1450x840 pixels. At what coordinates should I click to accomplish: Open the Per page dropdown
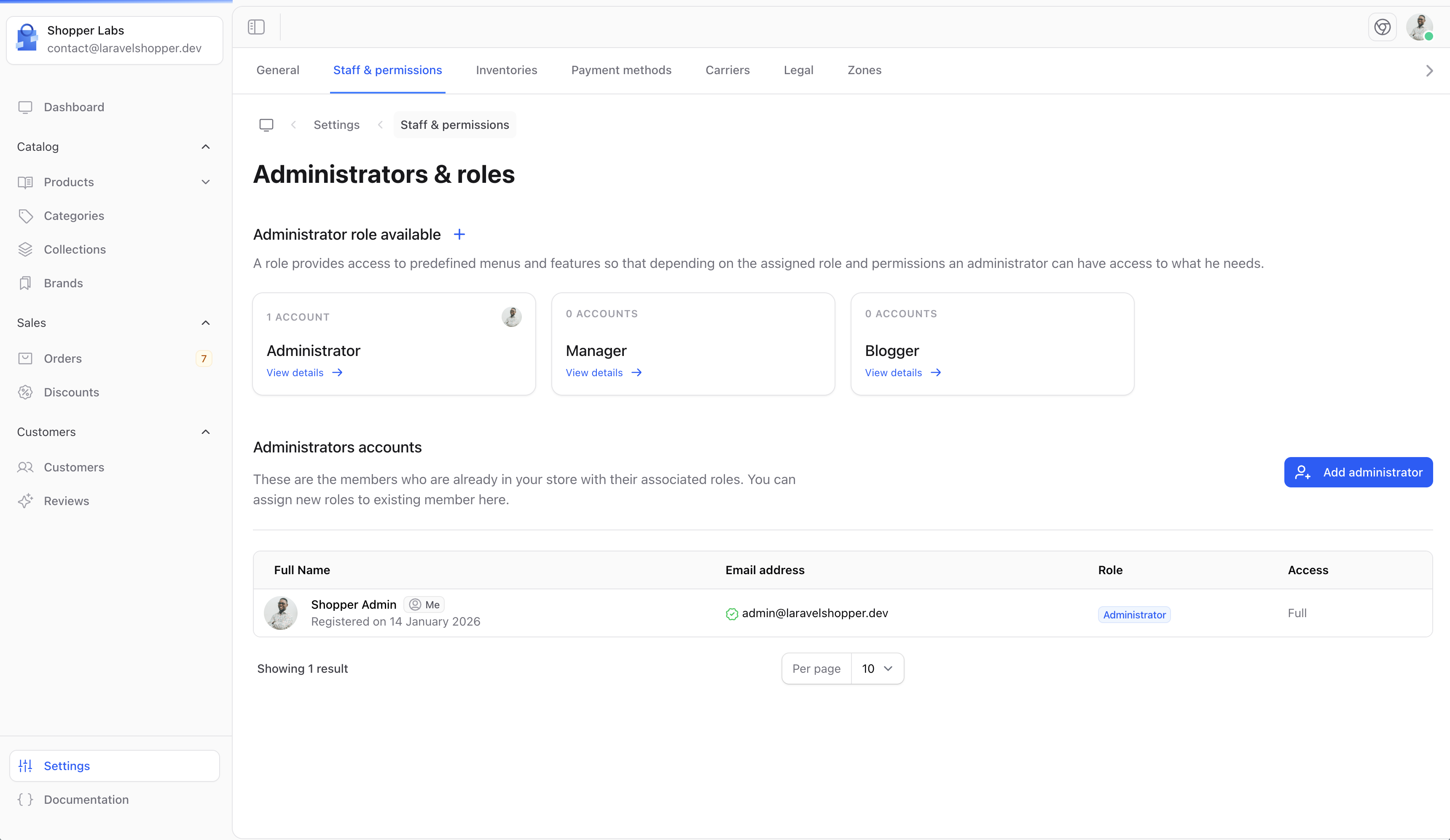[x=877, y=669]
